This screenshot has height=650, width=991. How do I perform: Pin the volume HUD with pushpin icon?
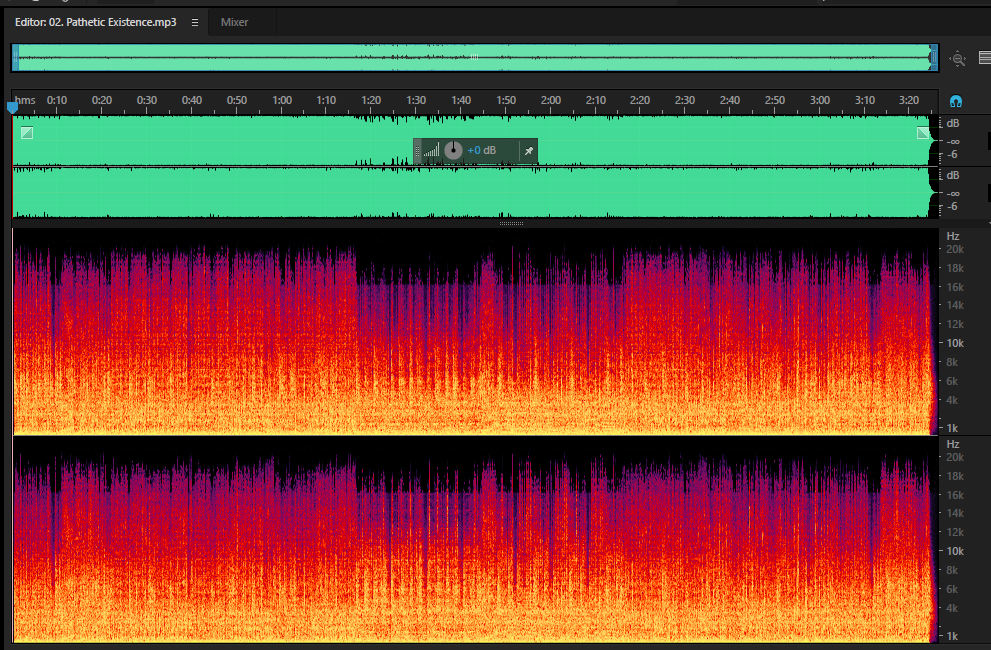(529, 150)
